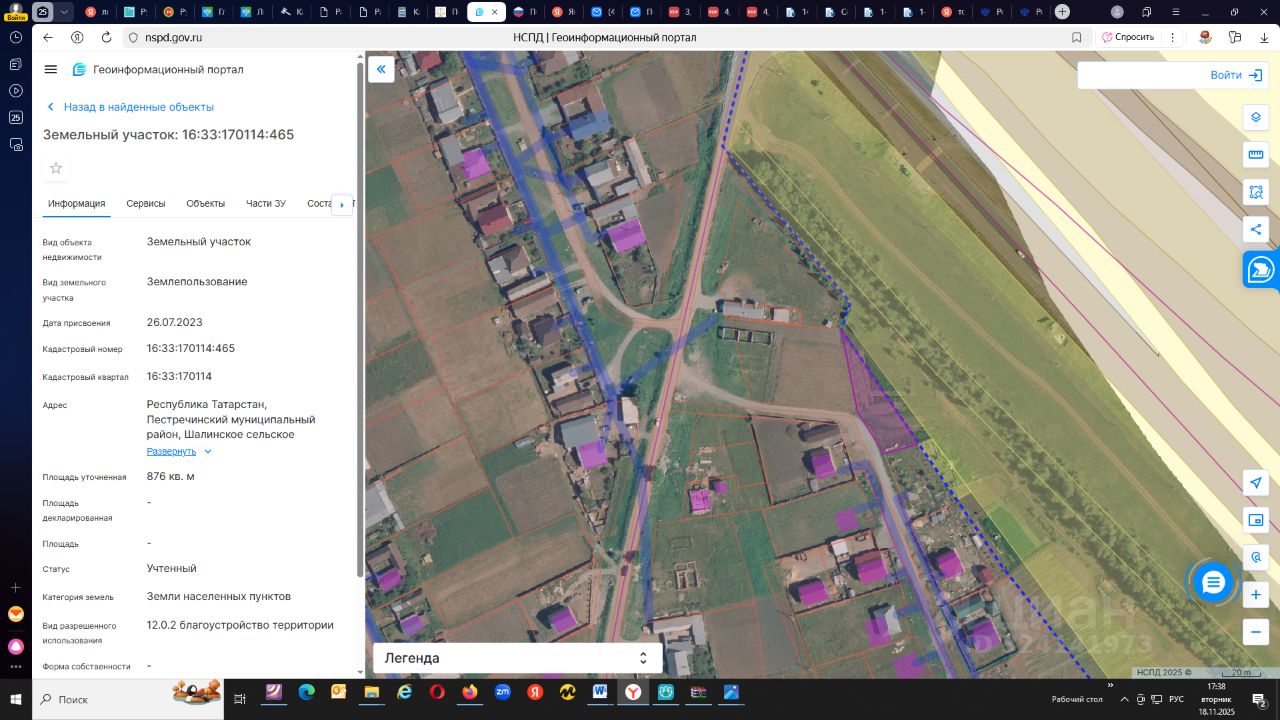Viewport: 1280px width, 720px height.
Task: Open the map layers tool
Action: click(x=1256, y=117)
